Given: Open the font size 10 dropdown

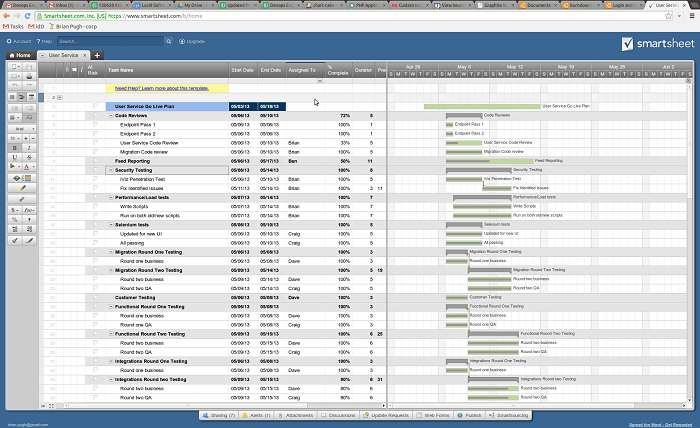Looking at the screenshot, I should coord(15,138).
